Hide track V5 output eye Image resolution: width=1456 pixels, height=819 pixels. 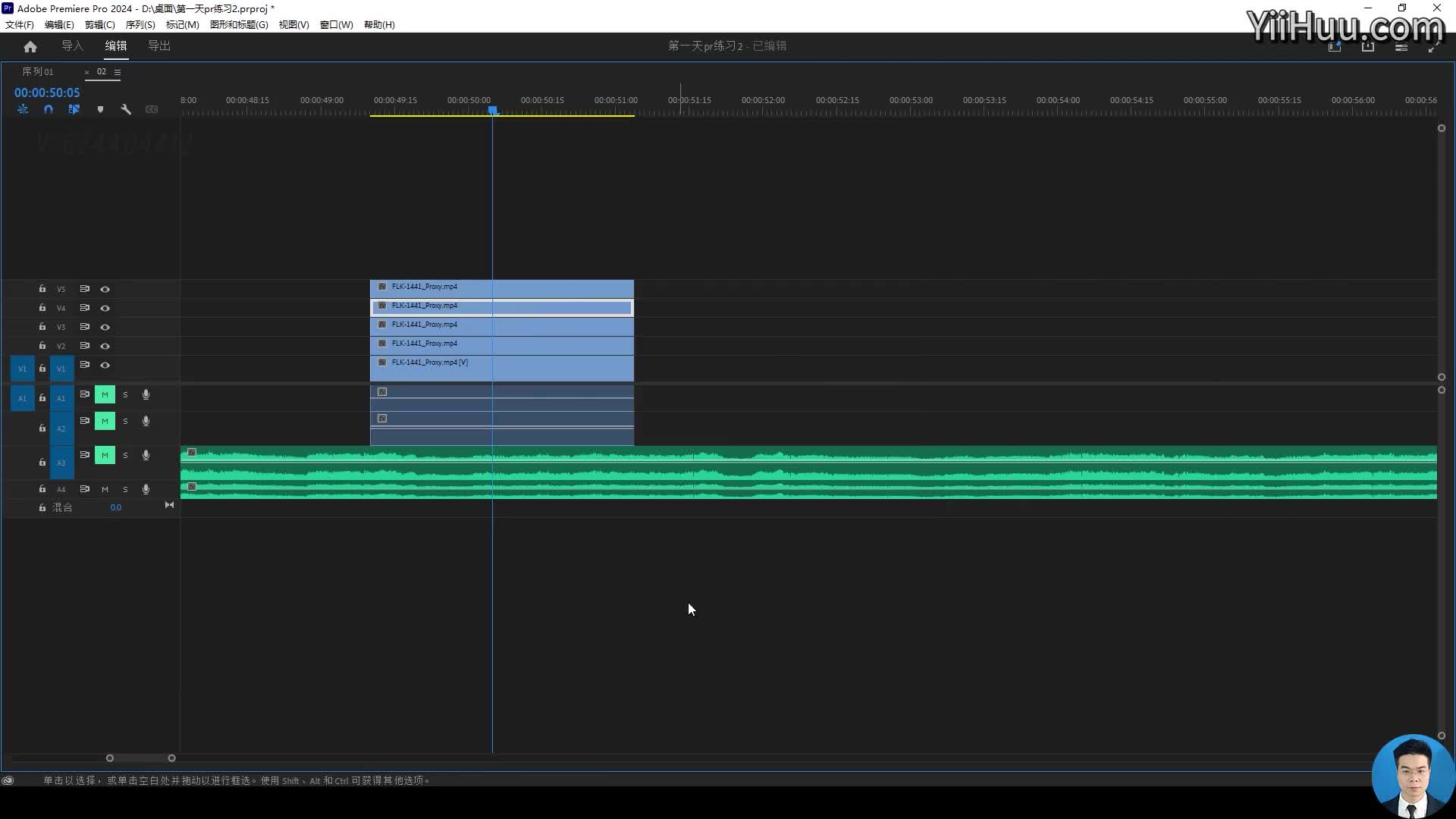[x=105, y=289]
